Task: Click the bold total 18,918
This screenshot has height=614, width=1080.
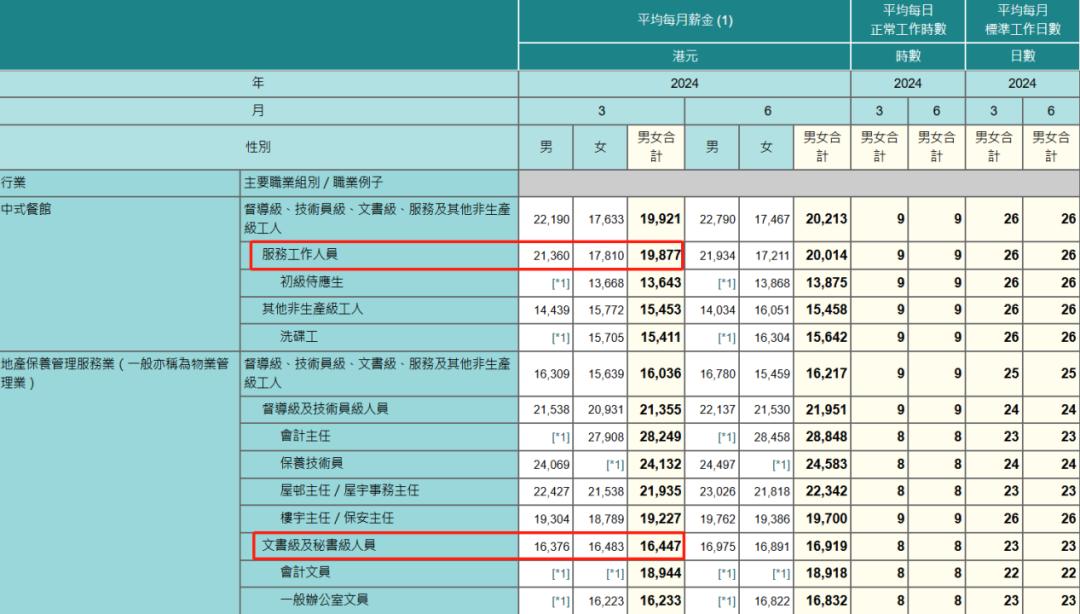Action: 827,573
